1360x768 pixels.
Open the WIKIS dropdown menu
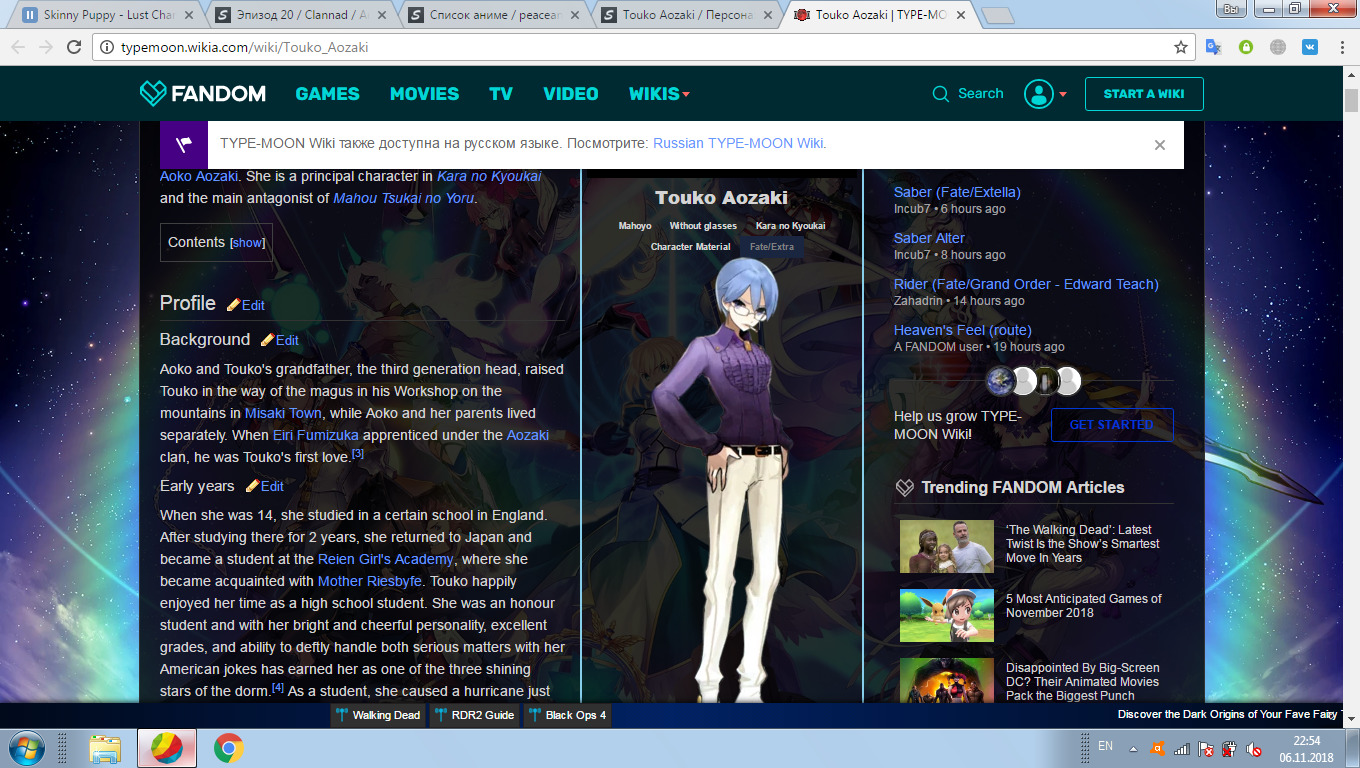pos(659,94)
